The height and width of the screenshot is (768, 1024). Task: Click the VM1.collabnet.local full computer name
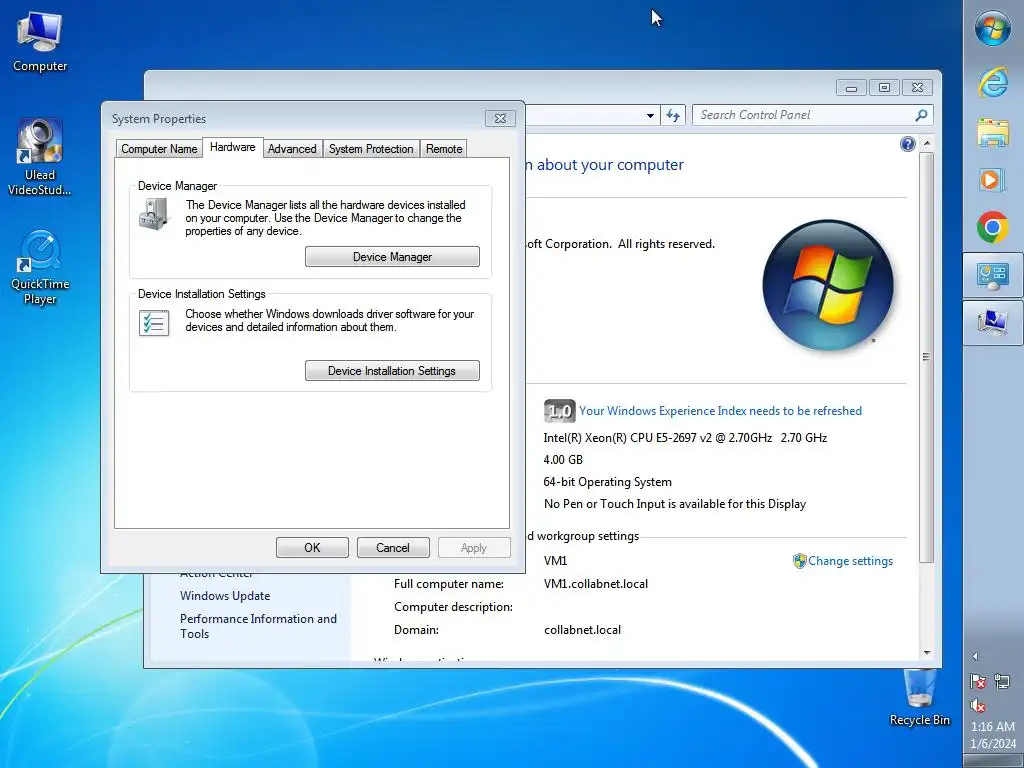[x=596, y=584]
